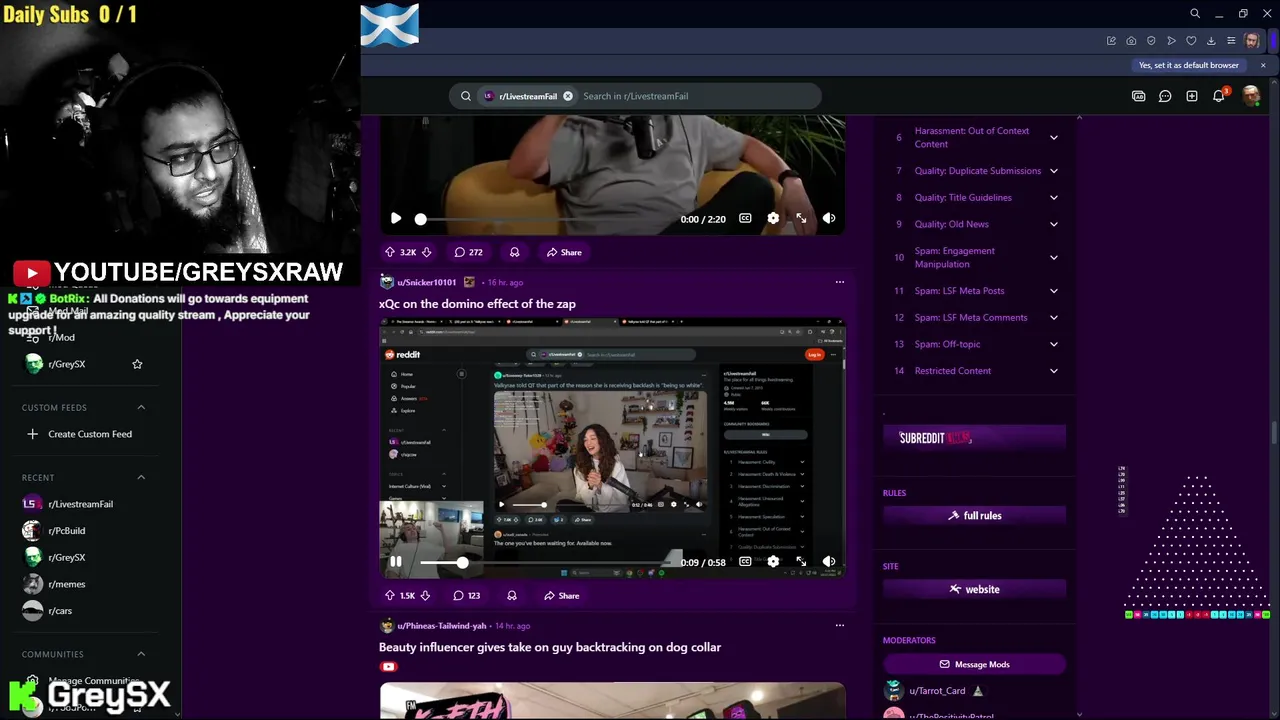Viewport: 1280px width, 720px height.
Task: Open moderator u/Tarrot_Card profile
Action: tap(937, 691)
